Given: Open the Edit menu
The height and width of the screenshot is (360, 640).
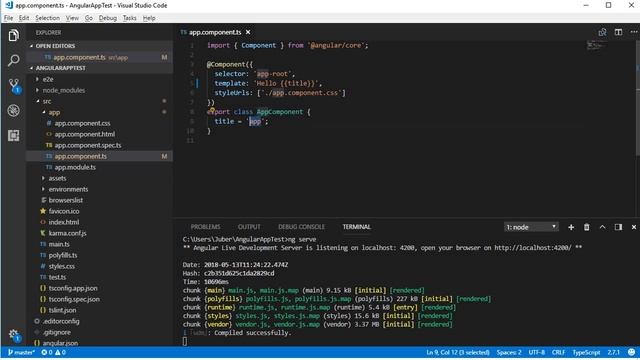Looking at the screenshot, I should coord(24,18).
